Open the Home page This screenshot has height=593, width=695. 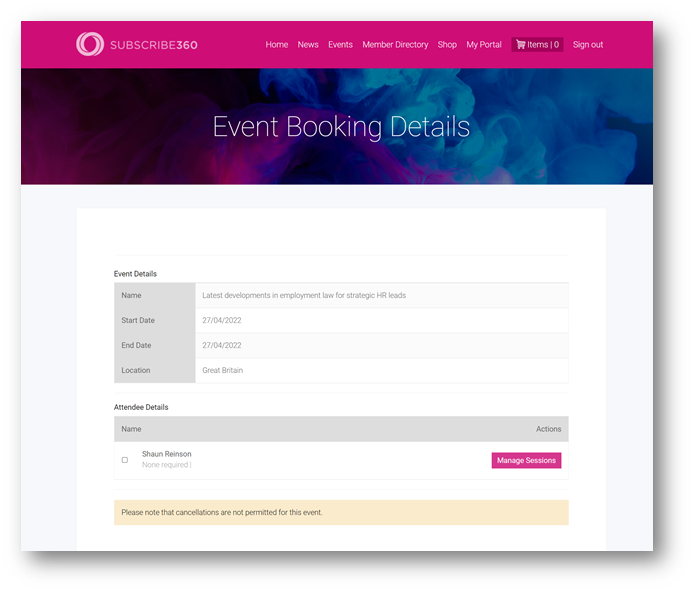[x=277, y=44]
